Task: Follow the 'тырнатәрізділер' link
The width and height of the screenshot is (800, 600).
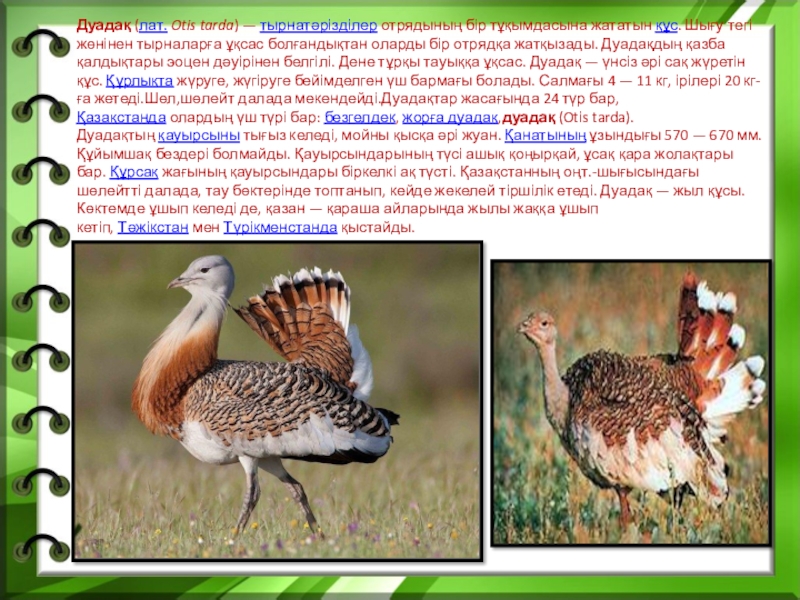Action: click(x=318, y=26)
